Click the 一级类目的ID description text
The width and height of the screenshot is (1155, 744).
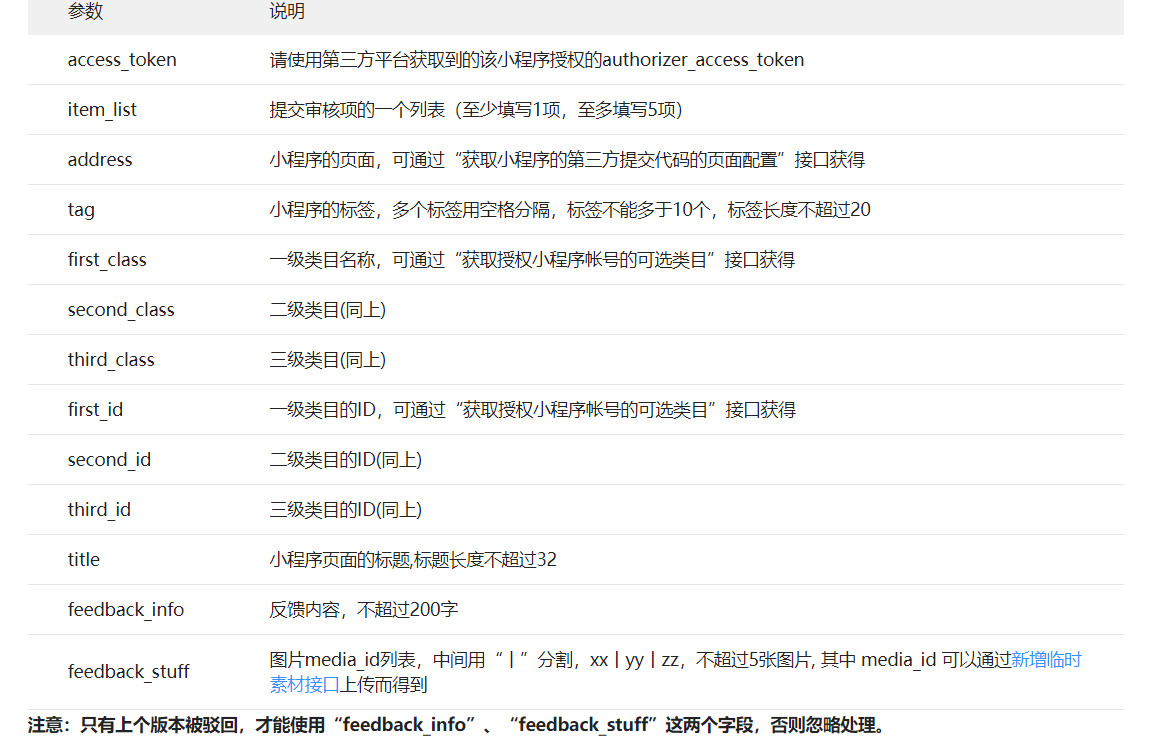tap(533, 410)
